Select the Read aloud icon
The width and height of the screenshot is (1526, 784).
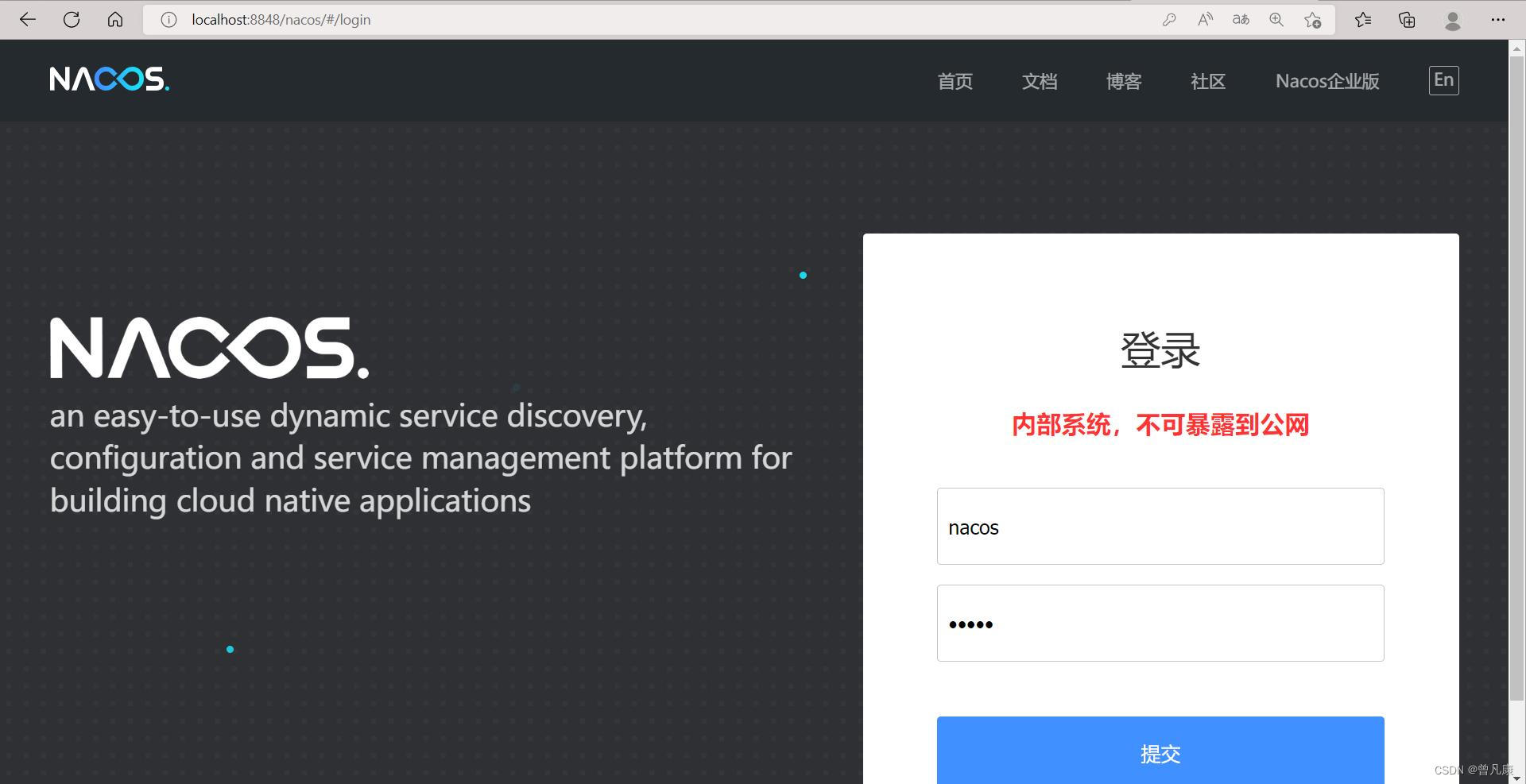[1204, 19]
